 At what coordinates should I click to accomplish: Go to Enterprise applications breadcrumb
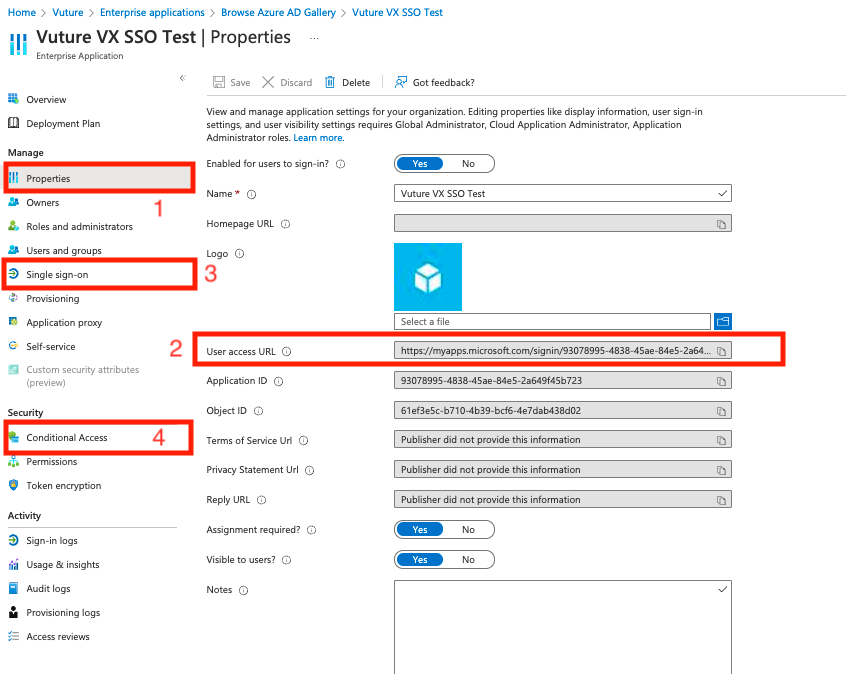[x=152, y=12]
